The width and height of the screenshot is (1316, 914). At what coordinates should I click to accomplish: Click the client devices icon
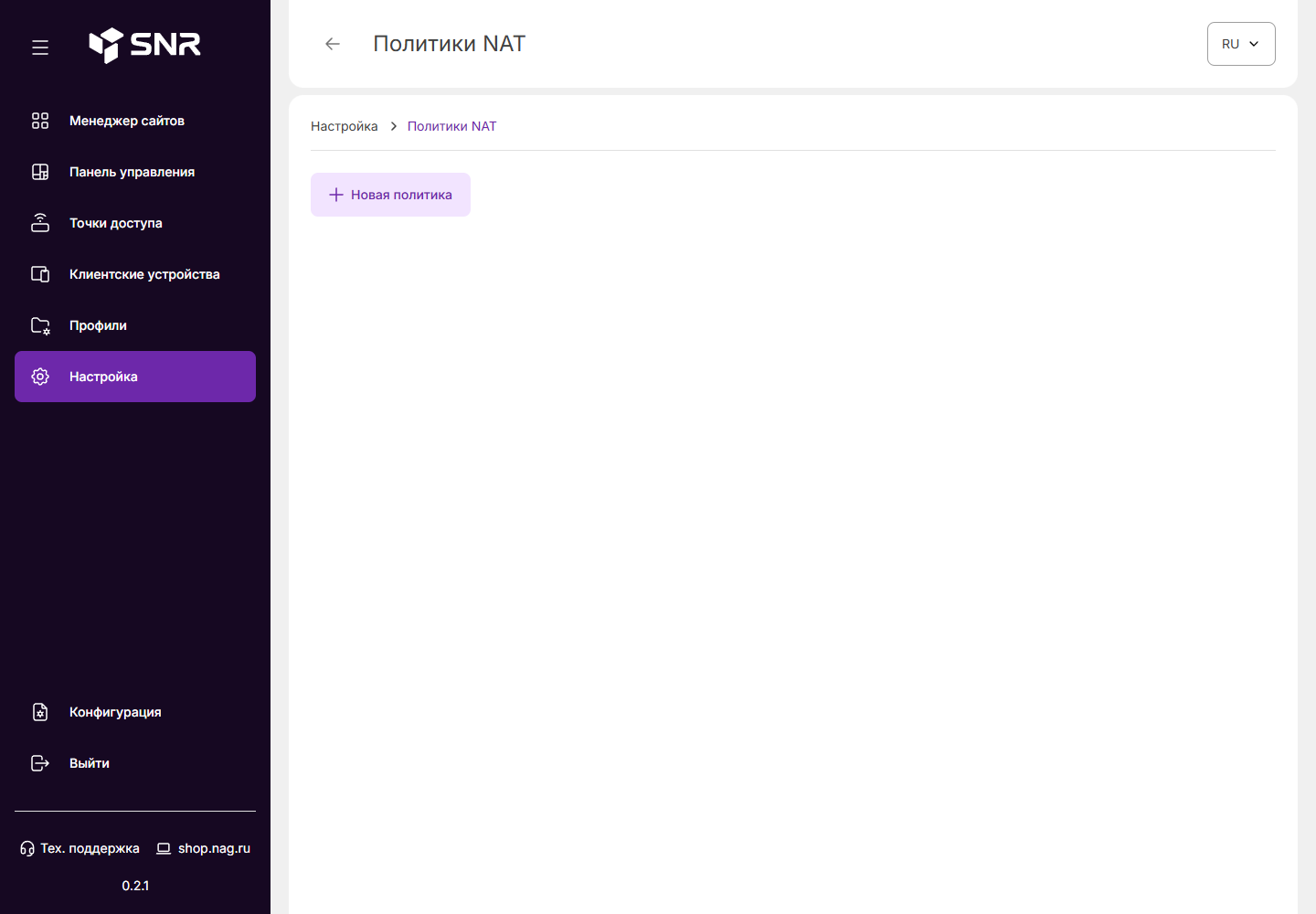(x=40, y=274)
